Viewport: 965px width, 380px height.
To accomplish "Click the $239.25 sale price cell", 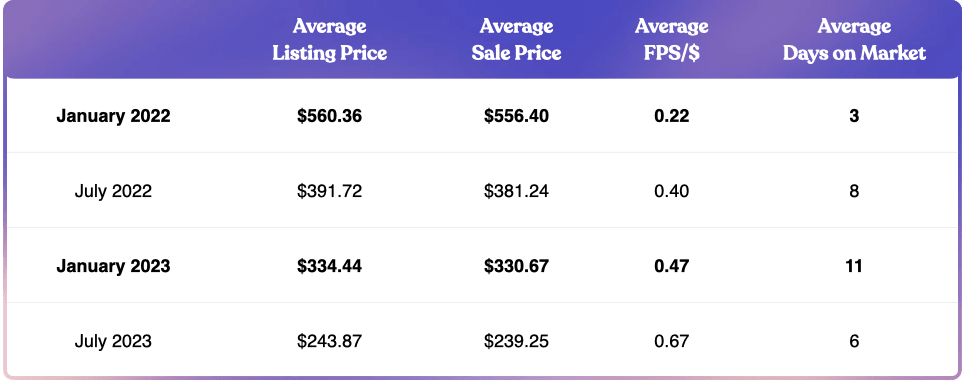I will click(516, 341).
